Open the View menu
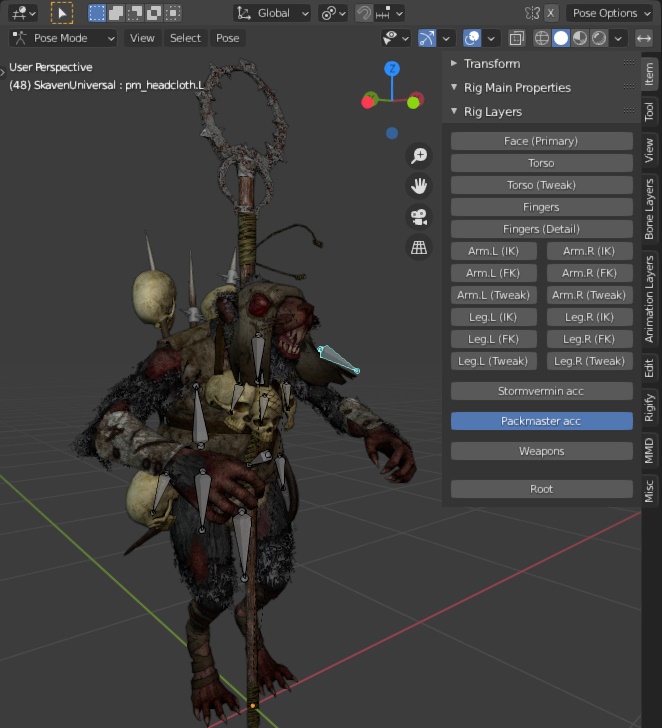 tap(142, 38)
